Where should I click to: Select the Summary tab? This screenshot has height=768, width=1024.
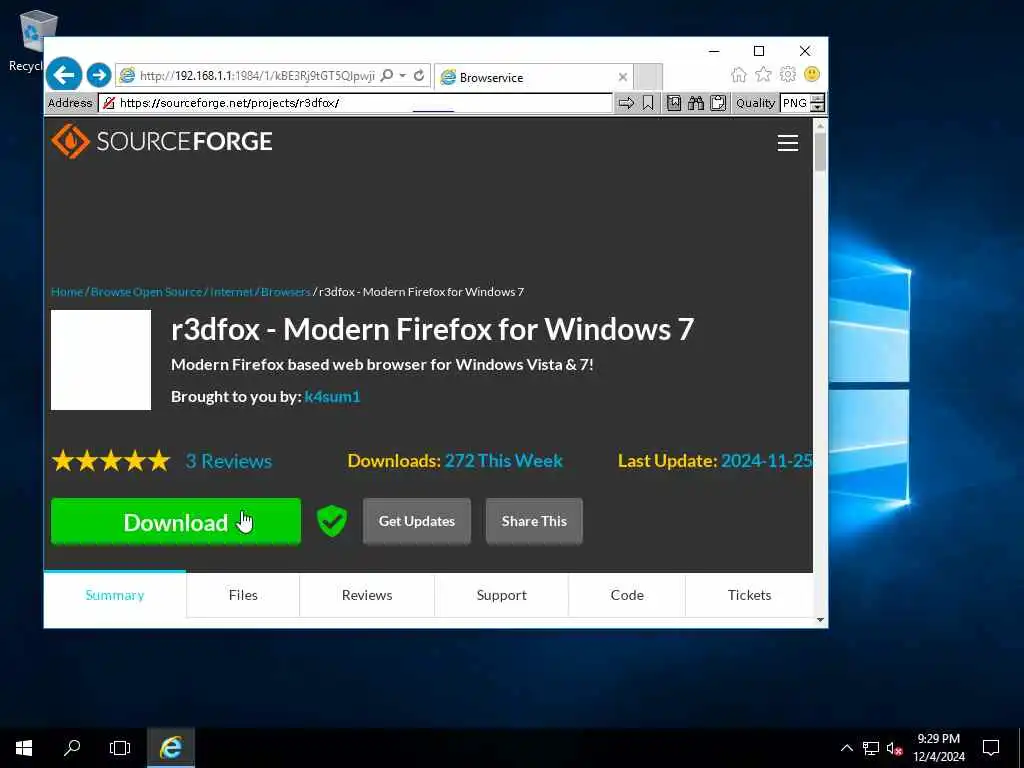(x=115, y=595)
